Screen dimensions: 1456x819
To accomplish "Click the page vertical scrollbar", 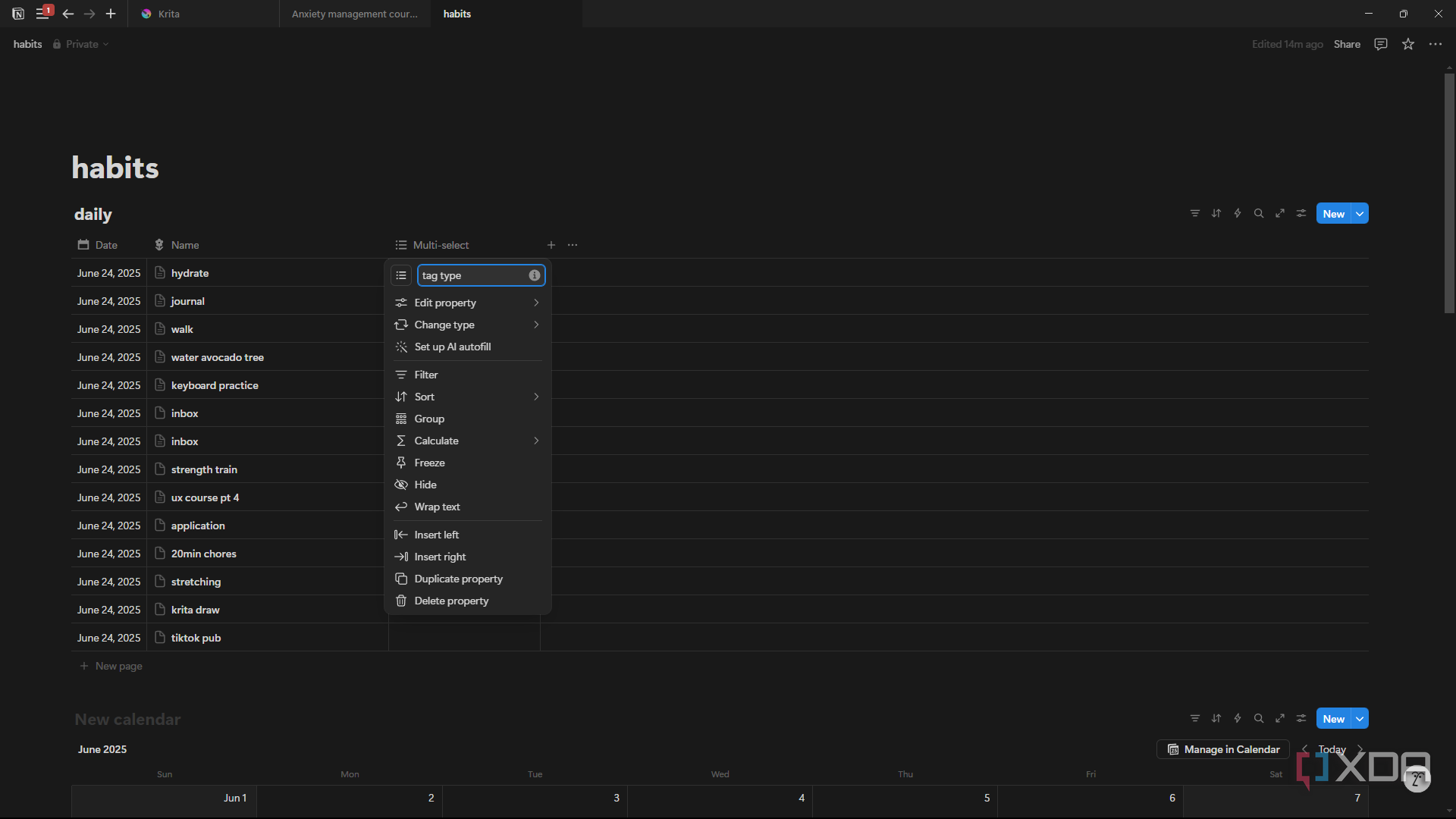I will [1449, 193].
